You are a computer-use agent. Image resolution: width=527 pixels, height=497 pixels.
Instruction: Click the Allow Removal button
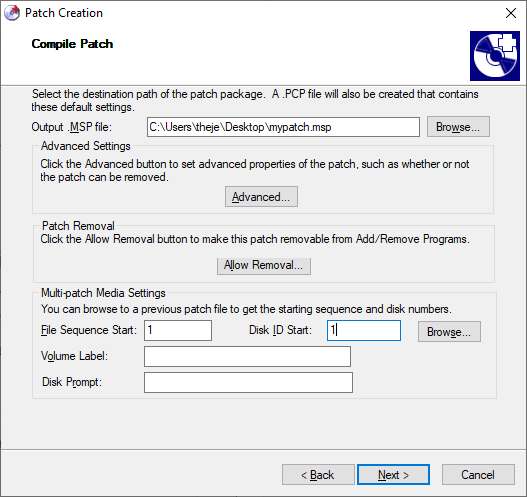coord(264,265)
